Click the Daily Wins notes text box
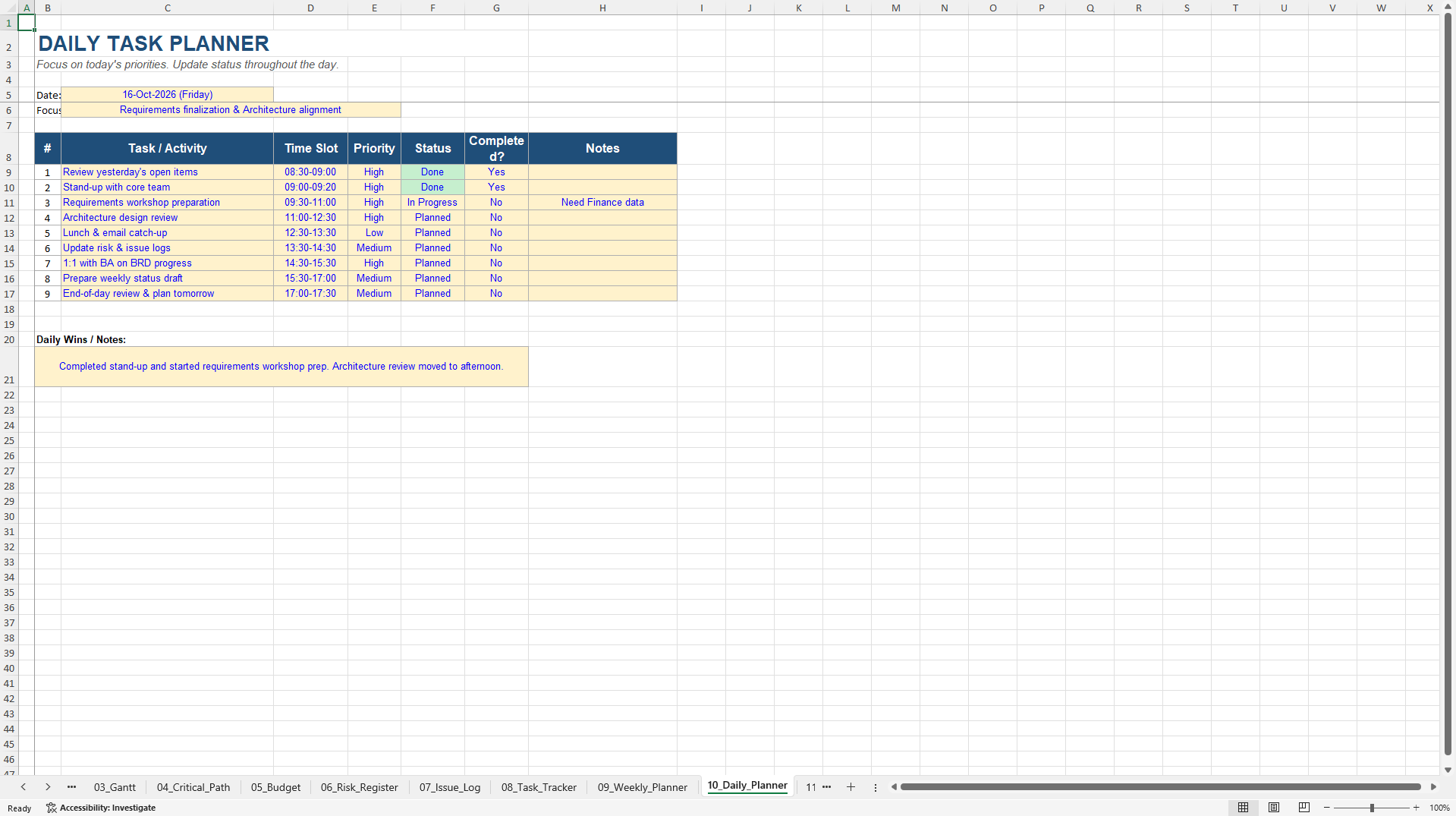 pyautogui.click(x=281, y=367)
